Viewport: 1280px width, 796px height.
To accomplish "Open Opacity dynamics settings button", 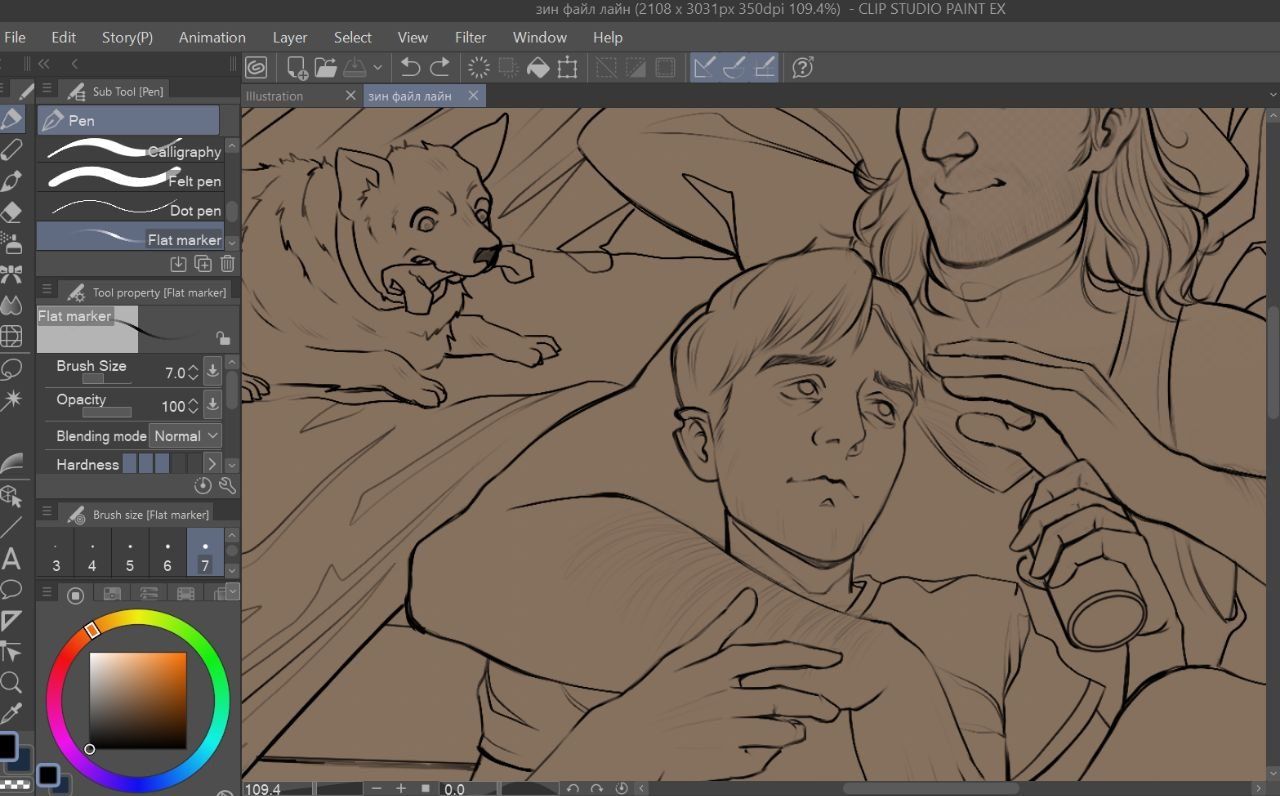I will 212,405.
